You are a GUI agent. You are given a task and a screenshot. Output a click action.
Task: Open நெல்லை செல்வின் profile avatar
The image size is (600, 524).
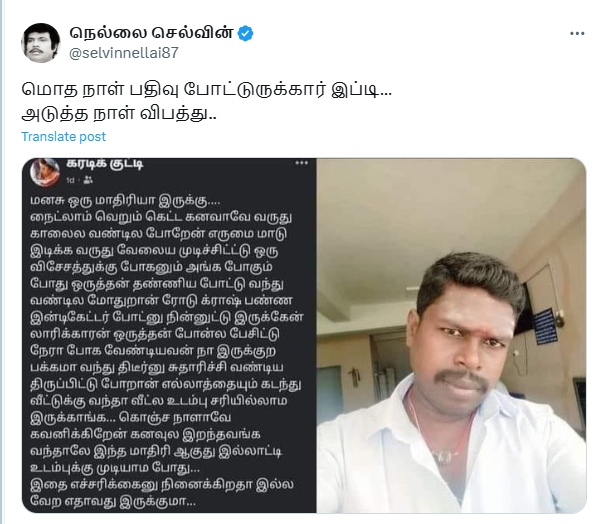click(x=41, y=42)
